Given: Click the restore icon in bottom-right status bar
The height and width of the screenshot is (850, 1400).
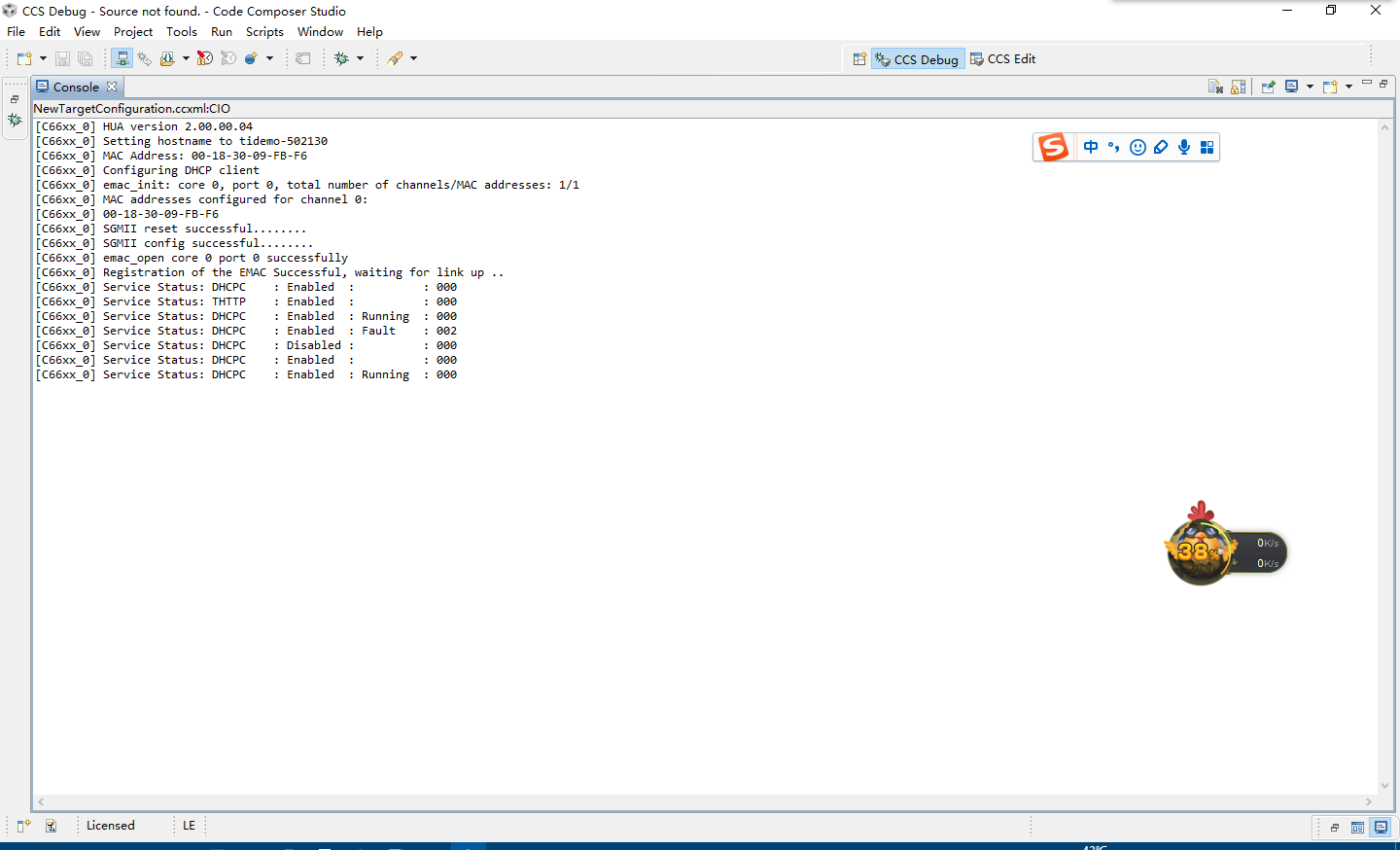Looking at the screenshot, I should tap(1335, 828).
